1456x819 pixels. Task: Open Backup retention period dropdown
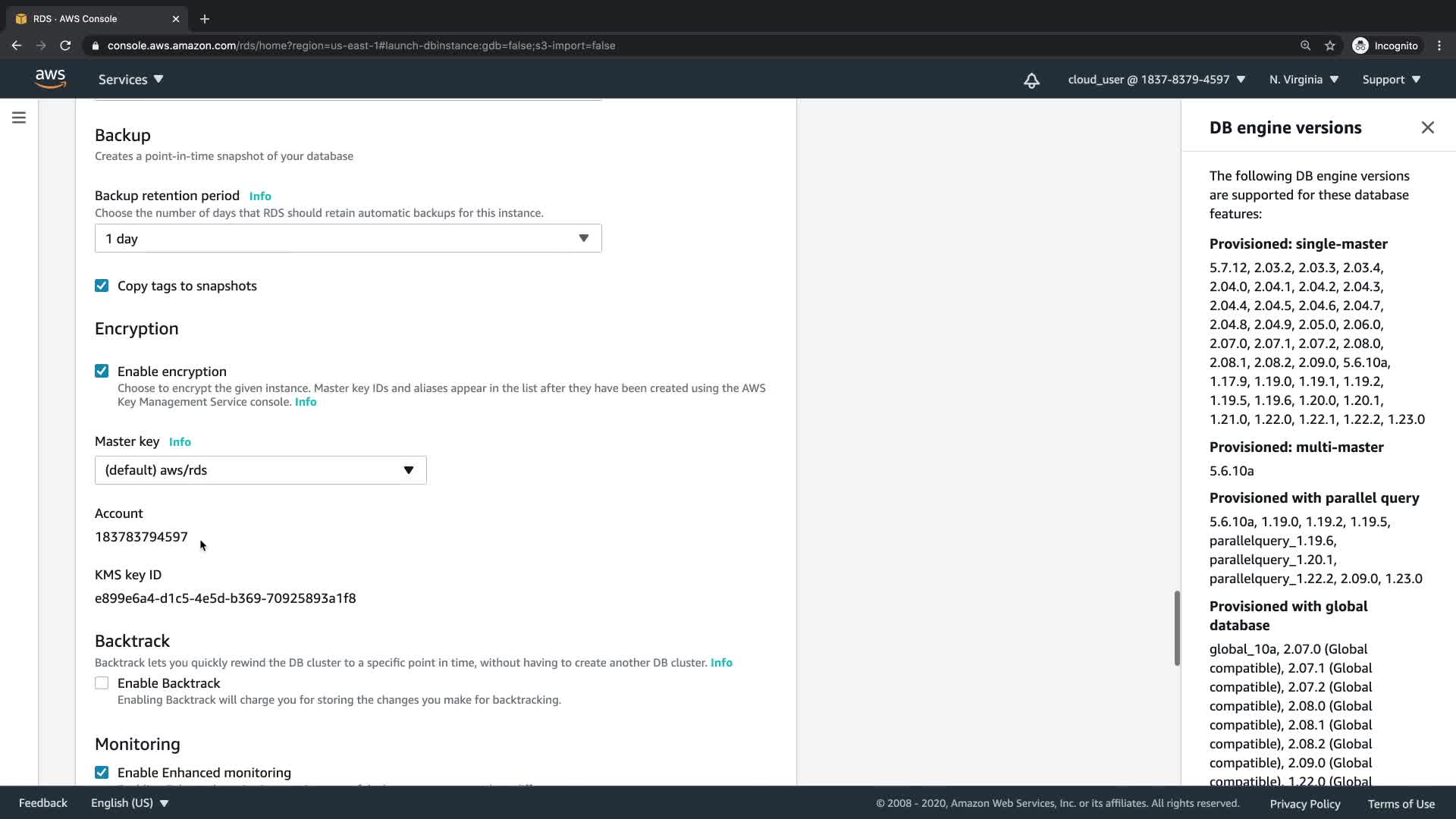coord(347,238)
